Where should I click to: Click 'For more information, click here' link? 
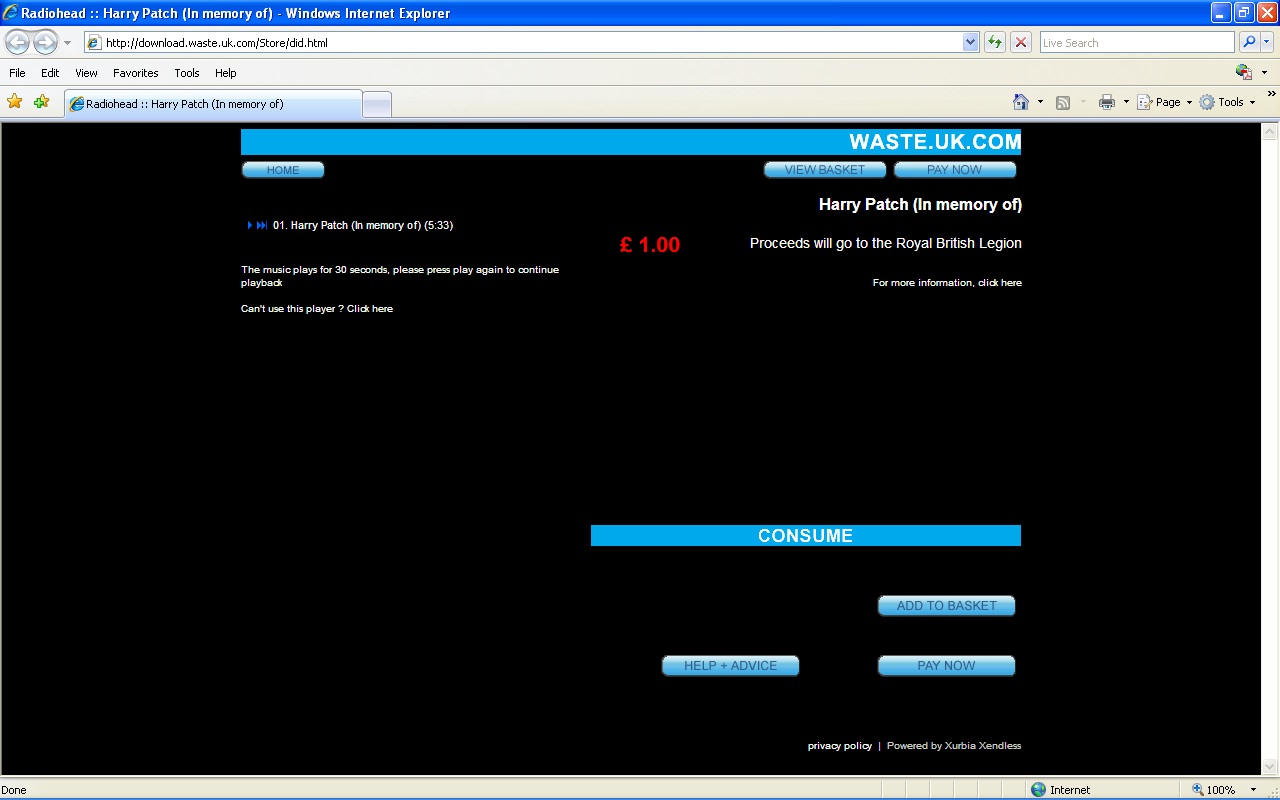(947, 283)
